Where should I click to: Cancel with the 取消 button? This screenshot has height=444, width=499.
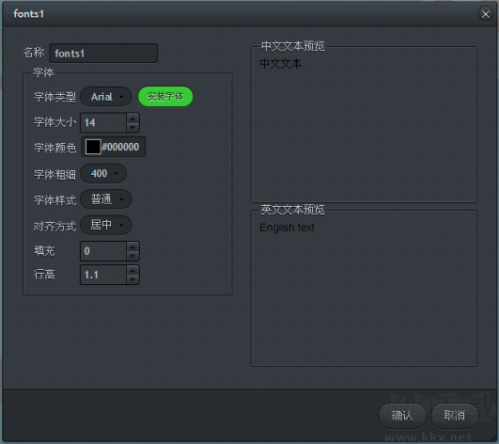coord(455,416)
